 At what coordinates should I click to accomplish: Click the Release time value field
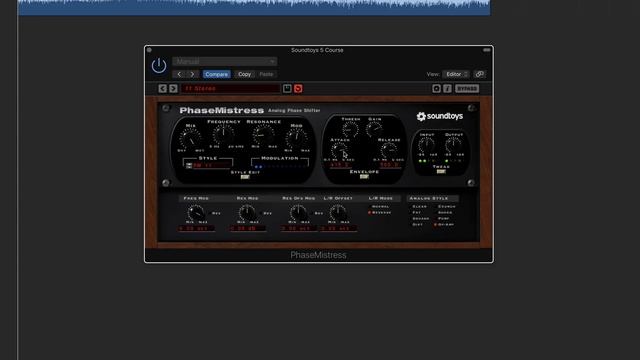(389, 165)
